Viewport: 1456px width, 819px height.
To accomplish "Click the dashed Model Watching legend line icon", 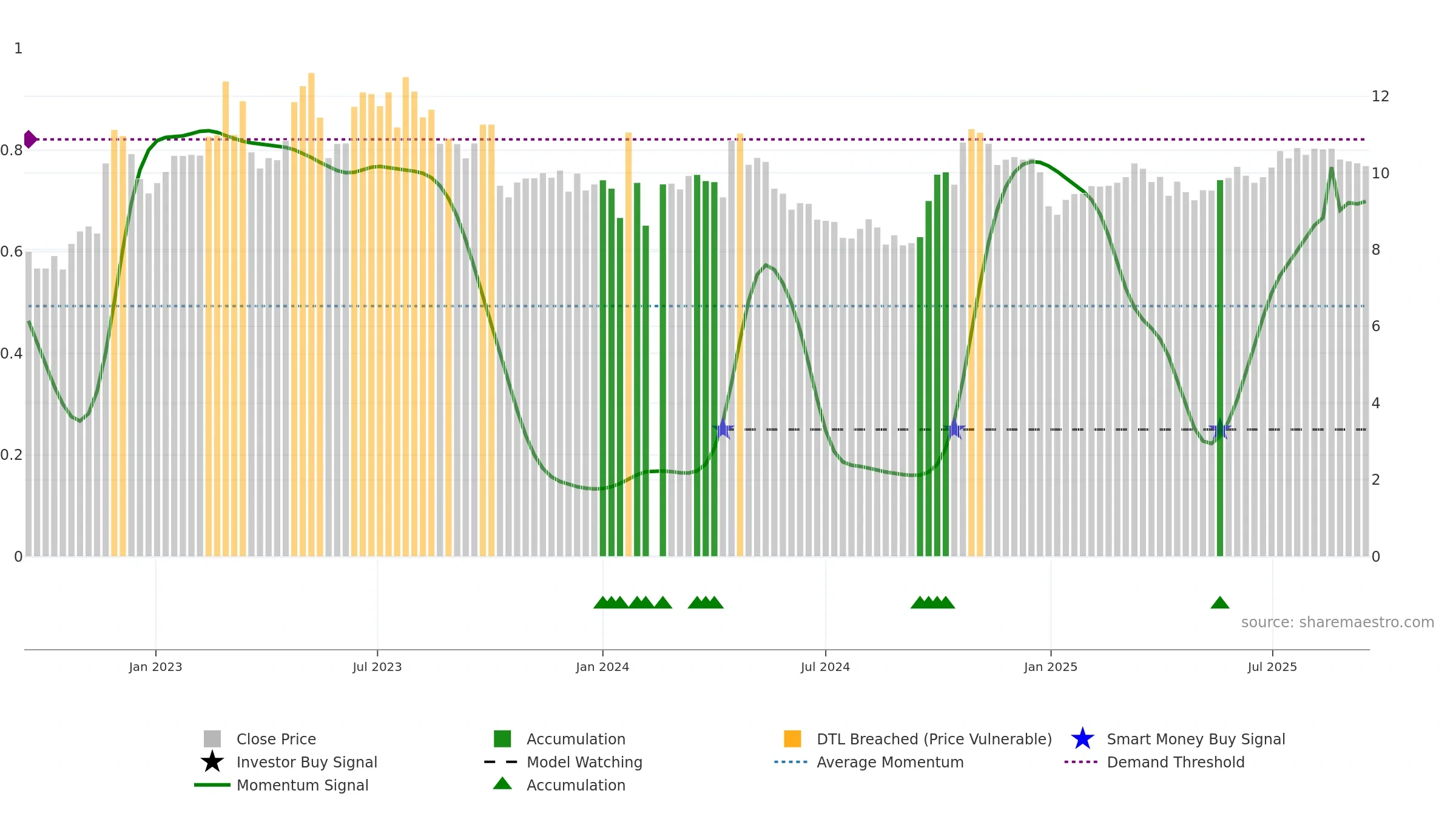I will [501, 762].
